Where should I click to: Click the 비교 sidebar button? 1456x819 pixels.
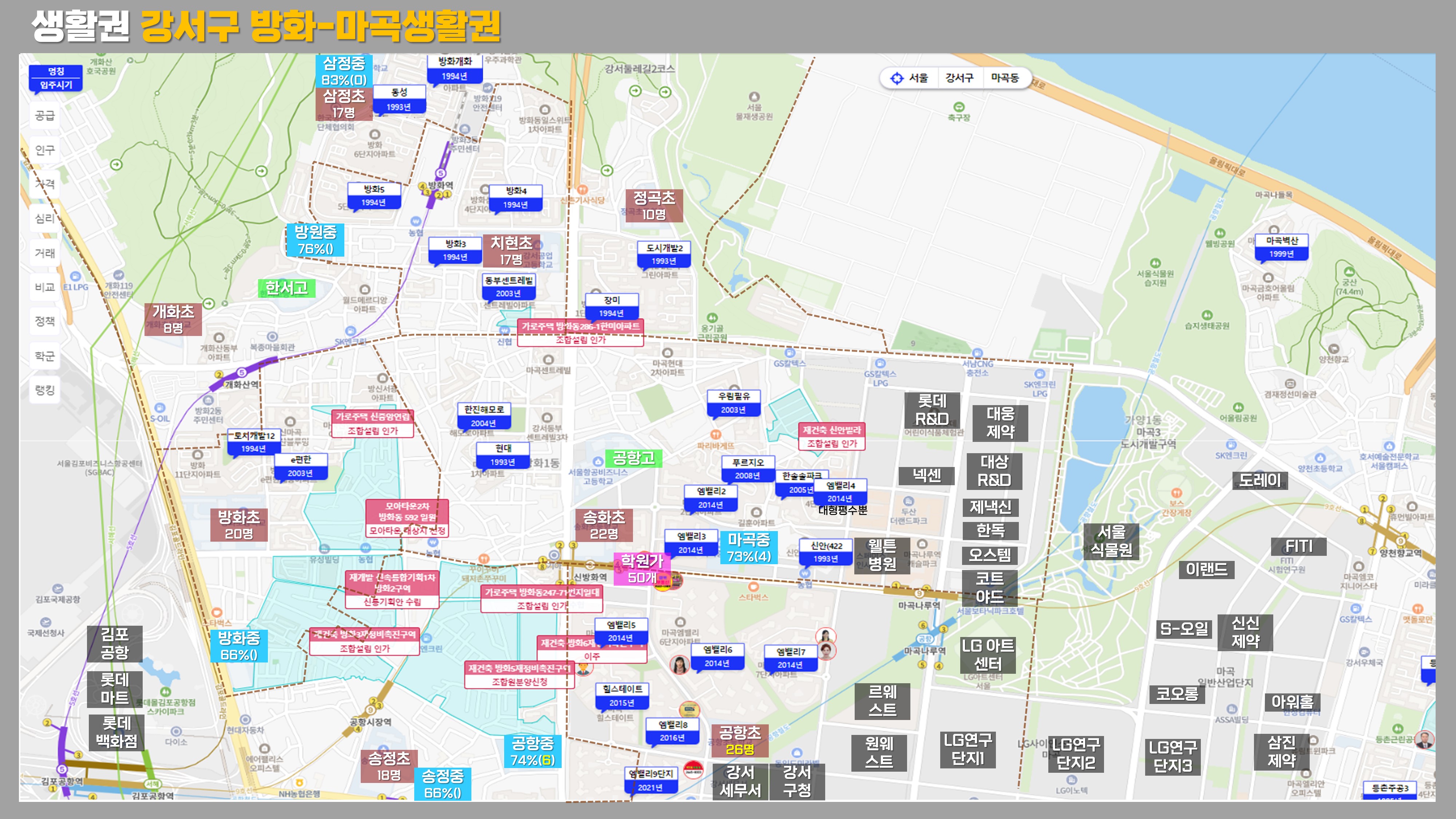coord(45,287)
